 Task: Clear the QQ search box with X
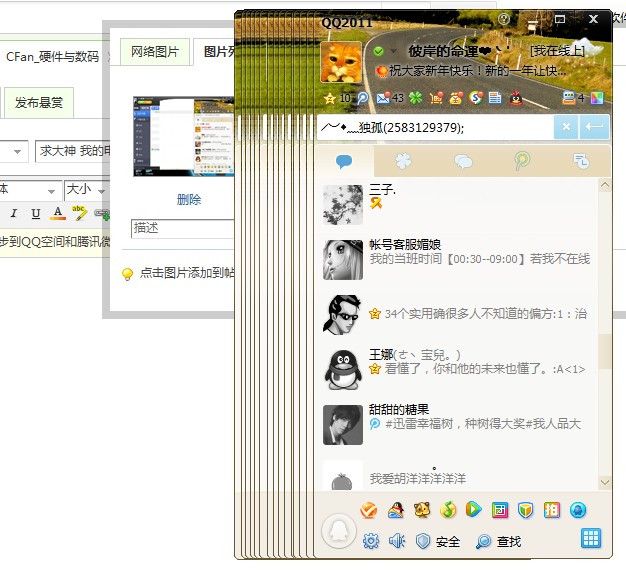pos(566,127)
